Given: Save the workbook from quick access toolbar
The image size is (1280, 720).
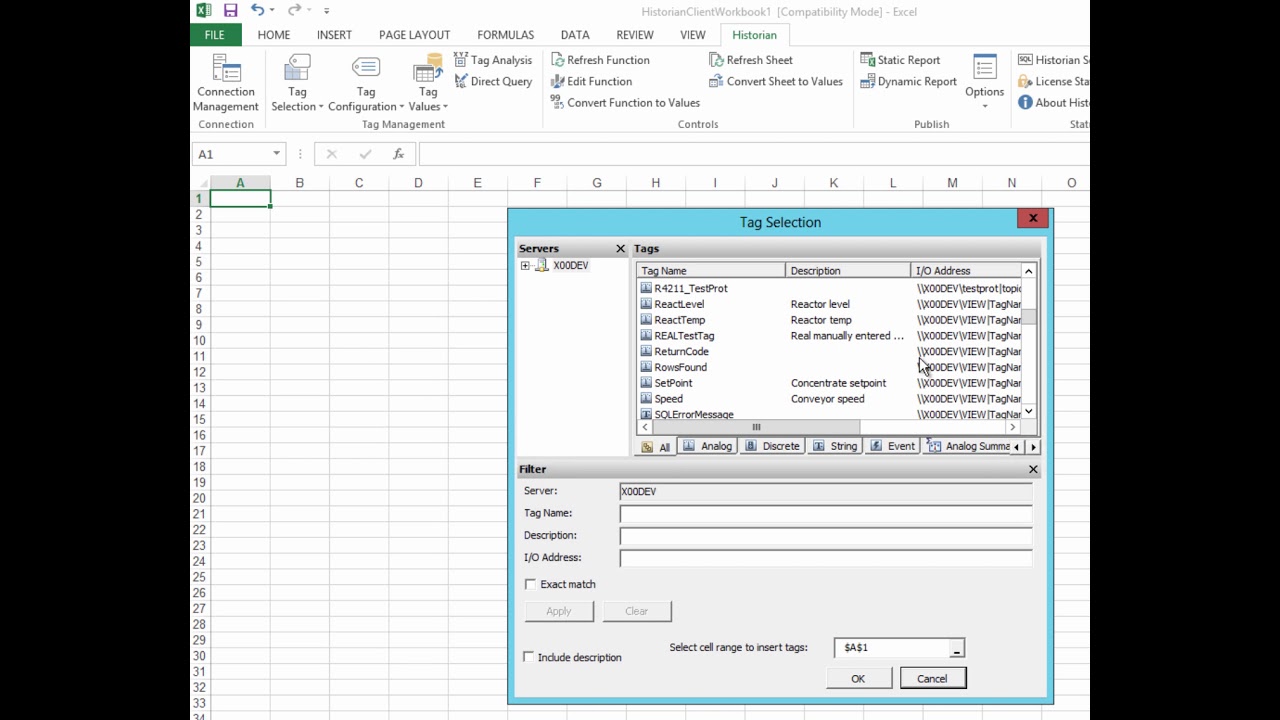Looking at the screenshot, I should [x=230, y=11].
